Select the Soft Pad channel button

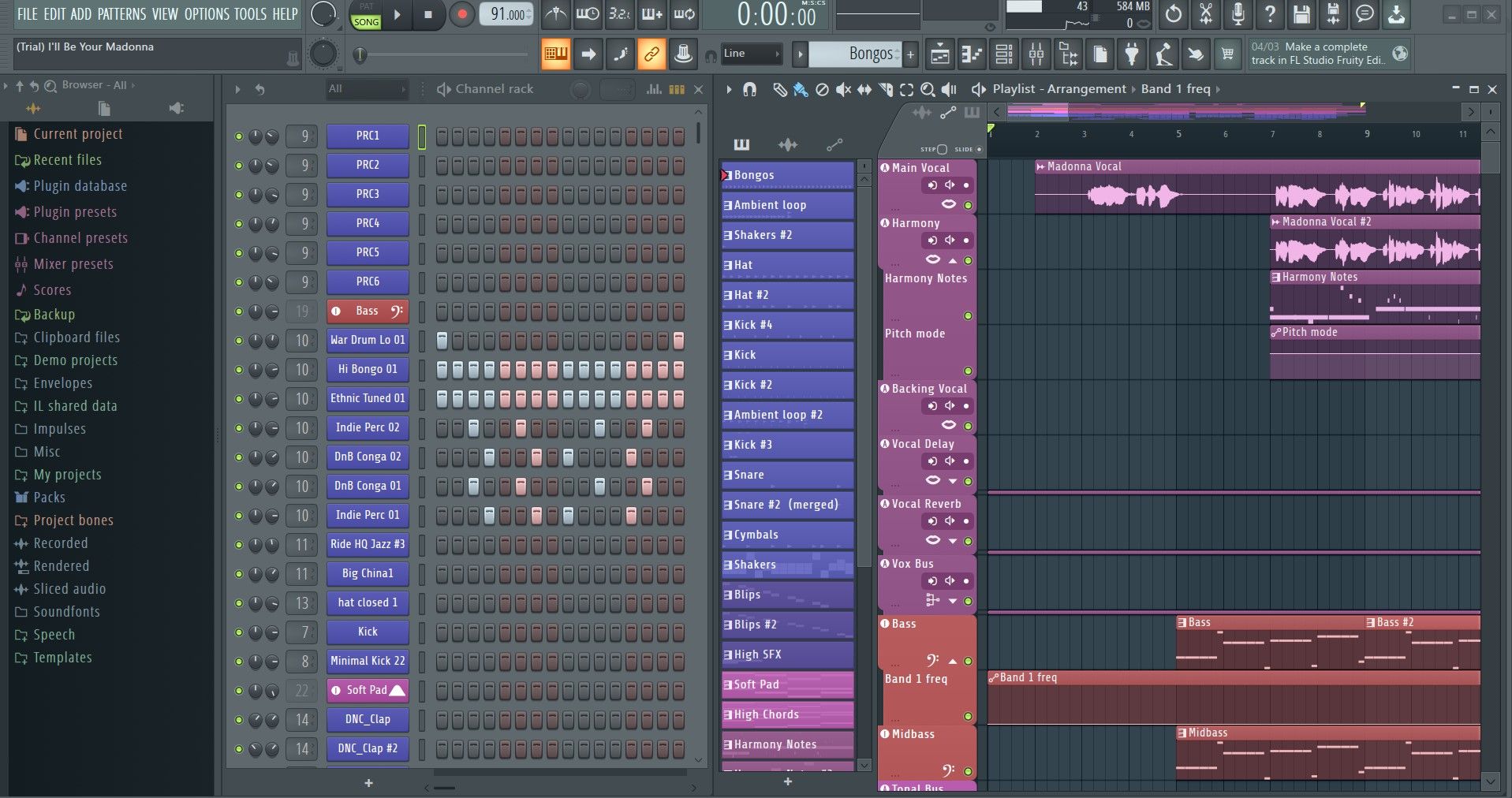pos(368,691)
